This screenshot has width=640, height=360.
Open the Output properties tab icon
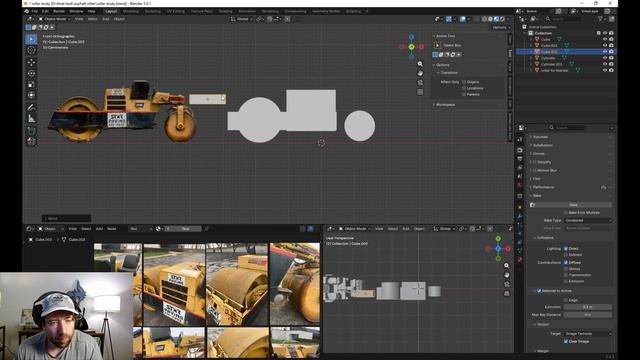point(520,159)
